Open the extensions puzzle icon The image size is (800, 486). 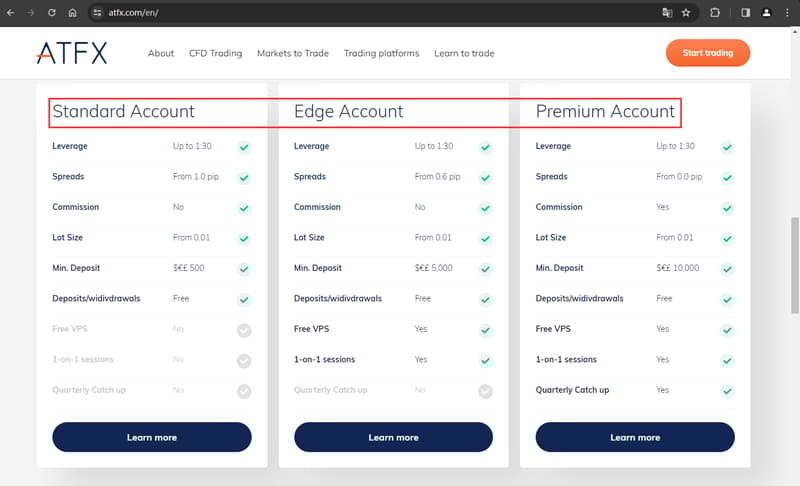tap(715, 13)
